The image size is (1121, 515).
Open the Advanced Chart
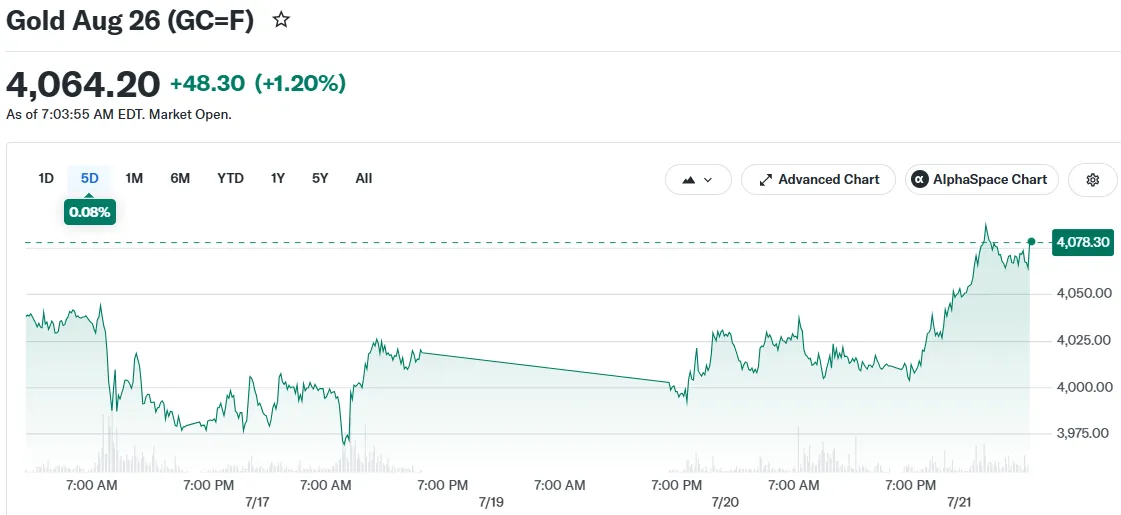coord(819,180)
